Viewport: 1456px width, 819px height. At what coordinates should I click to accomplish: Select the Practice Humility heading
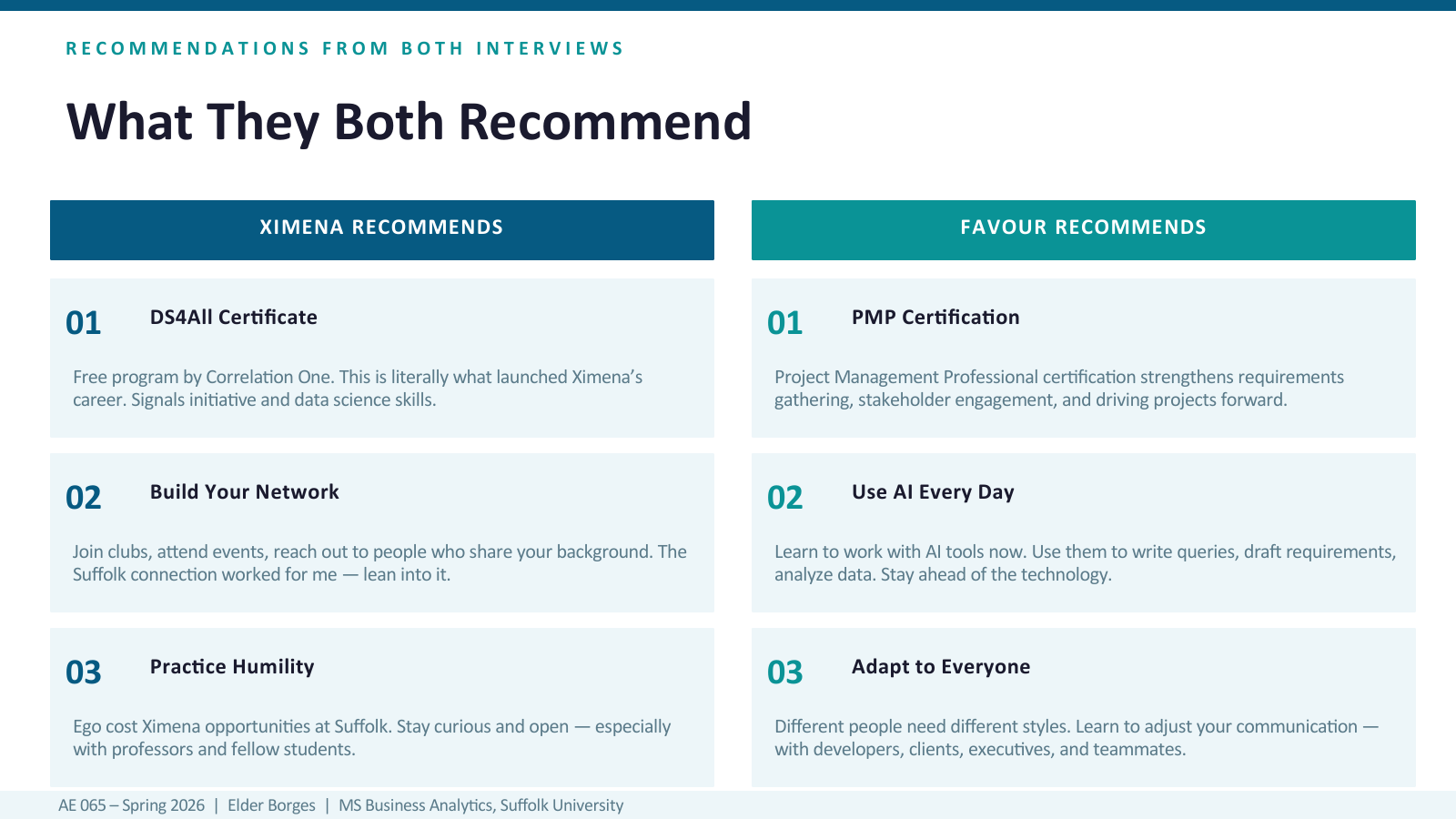pos(232,667)
